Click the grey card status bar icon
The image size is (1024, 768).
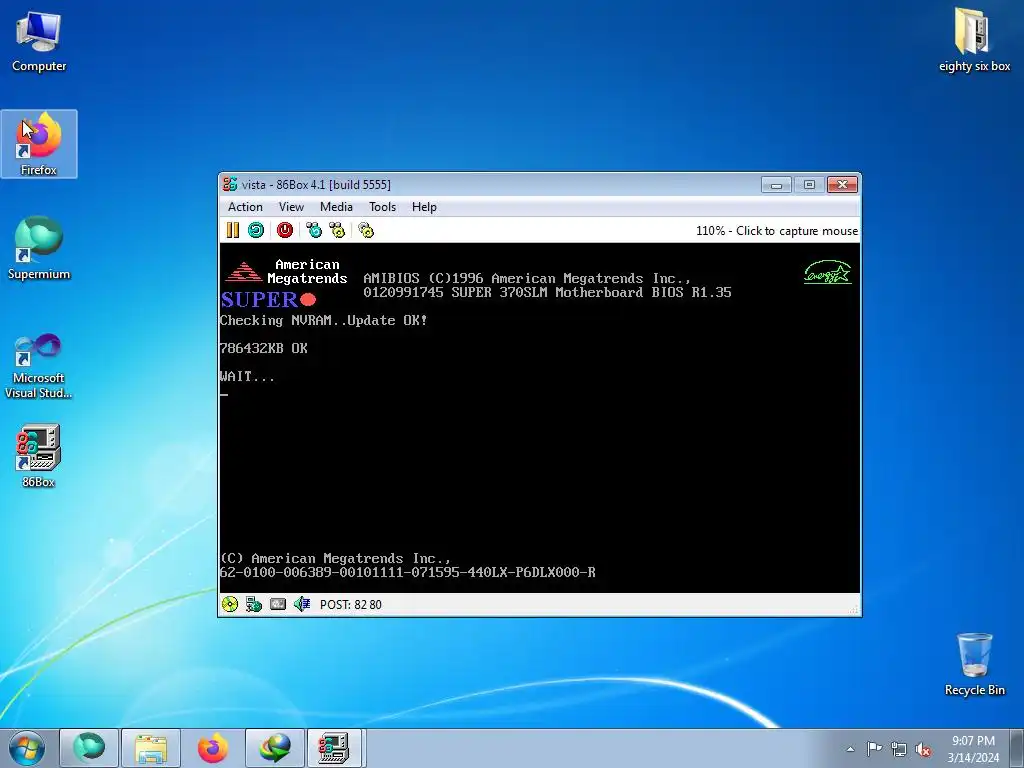point(278,604)
